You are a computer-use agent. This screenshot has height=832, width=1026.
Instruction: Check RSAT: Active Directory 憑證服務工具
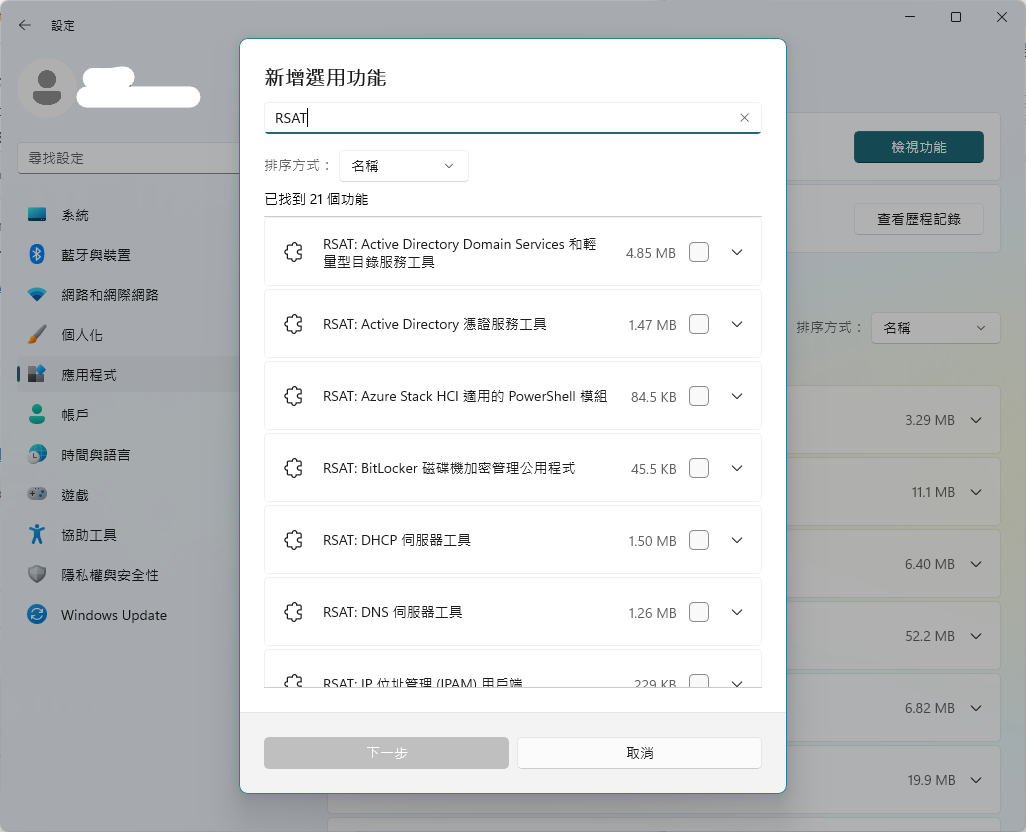pyautogui.click(x=699, y=324)
